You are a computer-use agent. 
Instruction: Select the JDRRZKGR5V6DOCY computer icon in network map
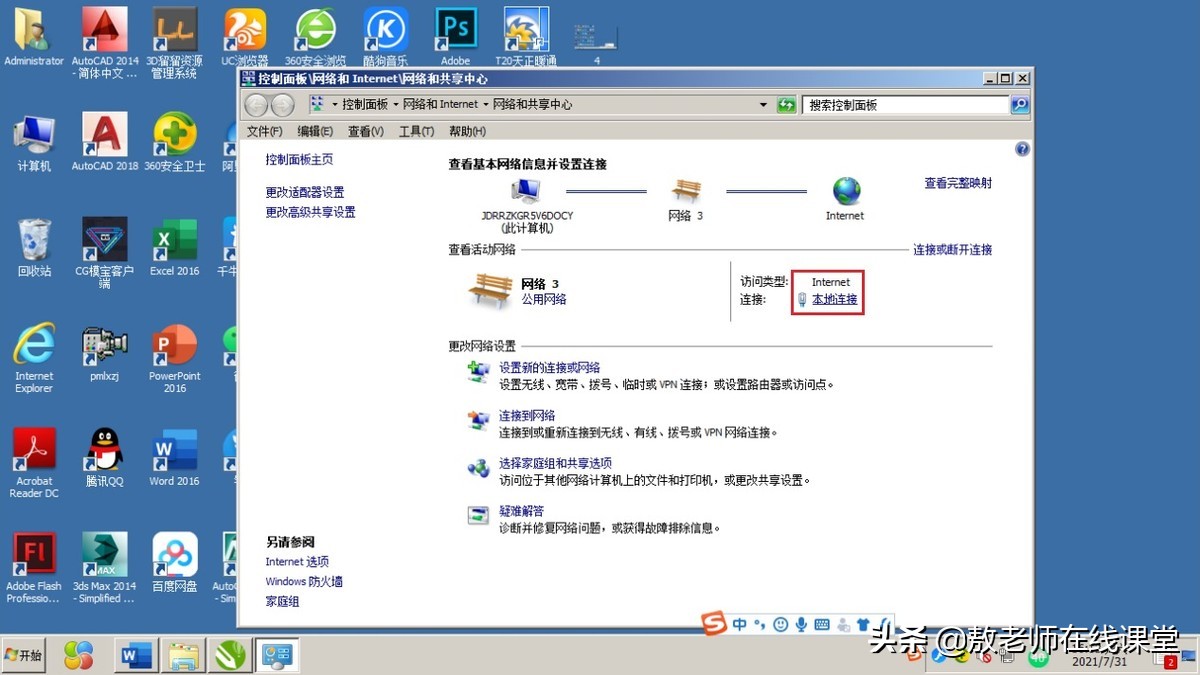pos(524,192)
